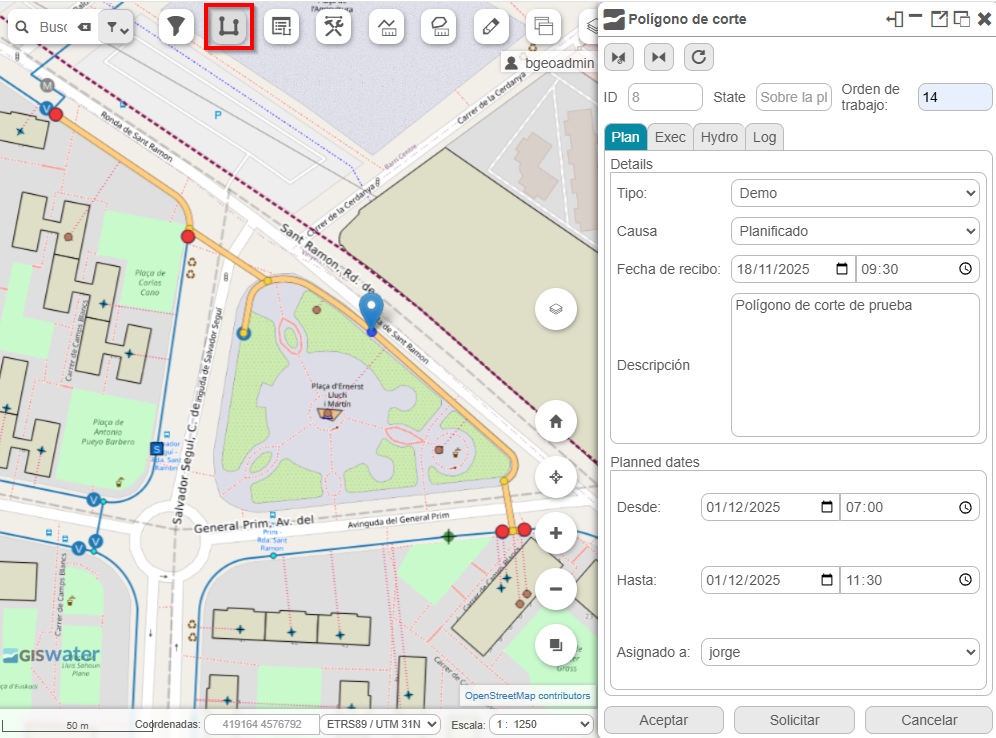Zoom in the map with plus button
The height and width of the screenshot is (738, 996).
pyautogui.click(x=556, y=533)
